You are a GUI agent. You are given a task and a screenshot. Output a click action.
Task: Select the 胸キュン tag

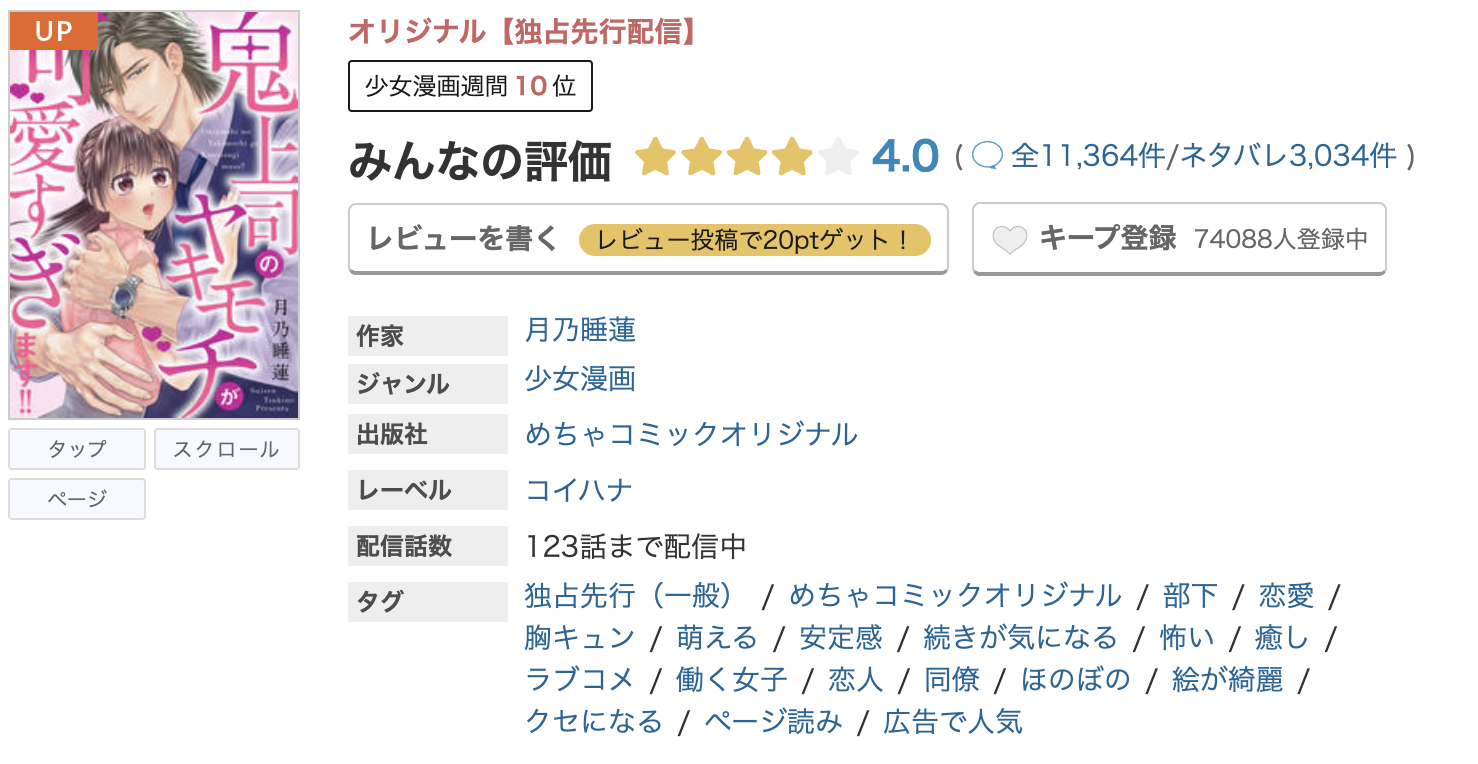coord(577,638)
